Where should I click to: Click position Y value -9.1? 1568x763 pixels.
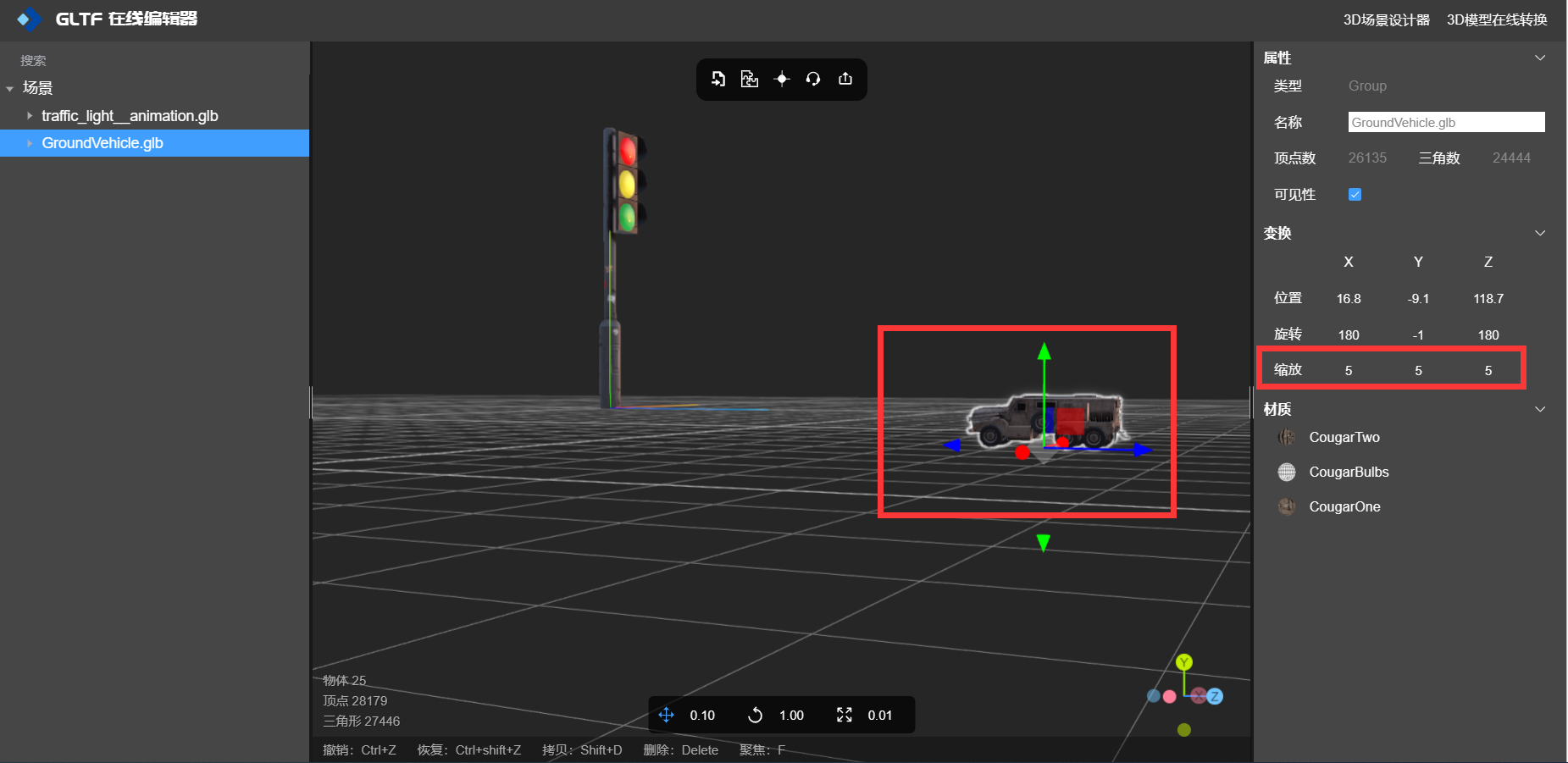[1418, 299]
